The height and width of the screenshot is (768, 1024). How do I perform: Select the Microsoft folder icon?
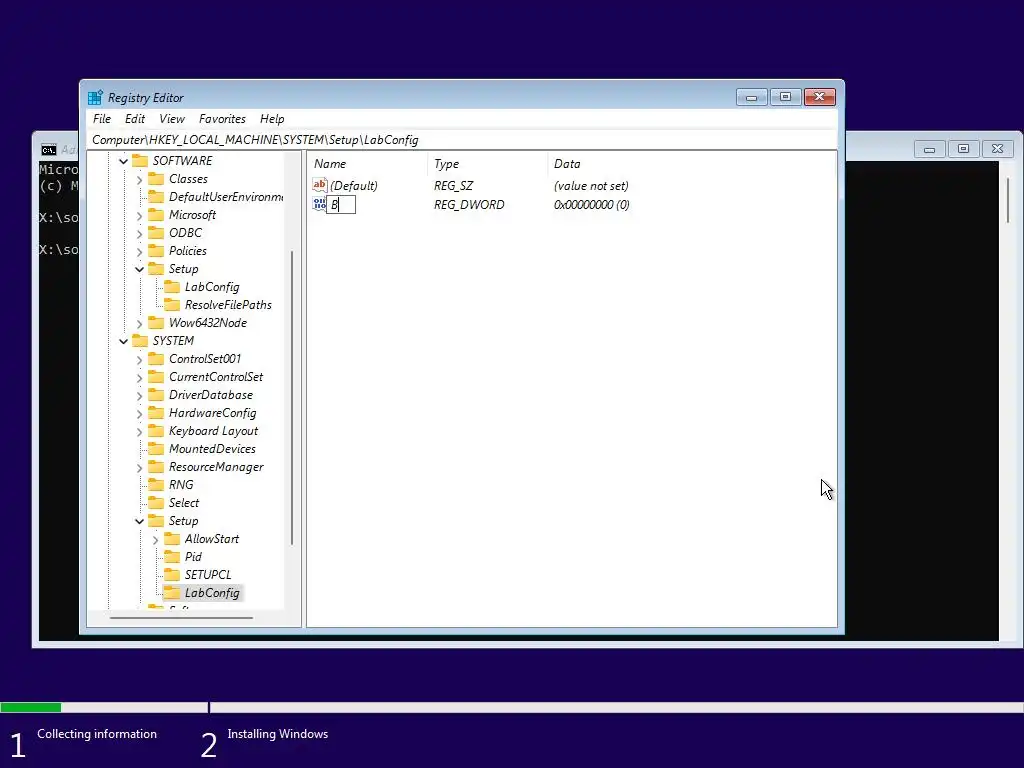point(156,214)
